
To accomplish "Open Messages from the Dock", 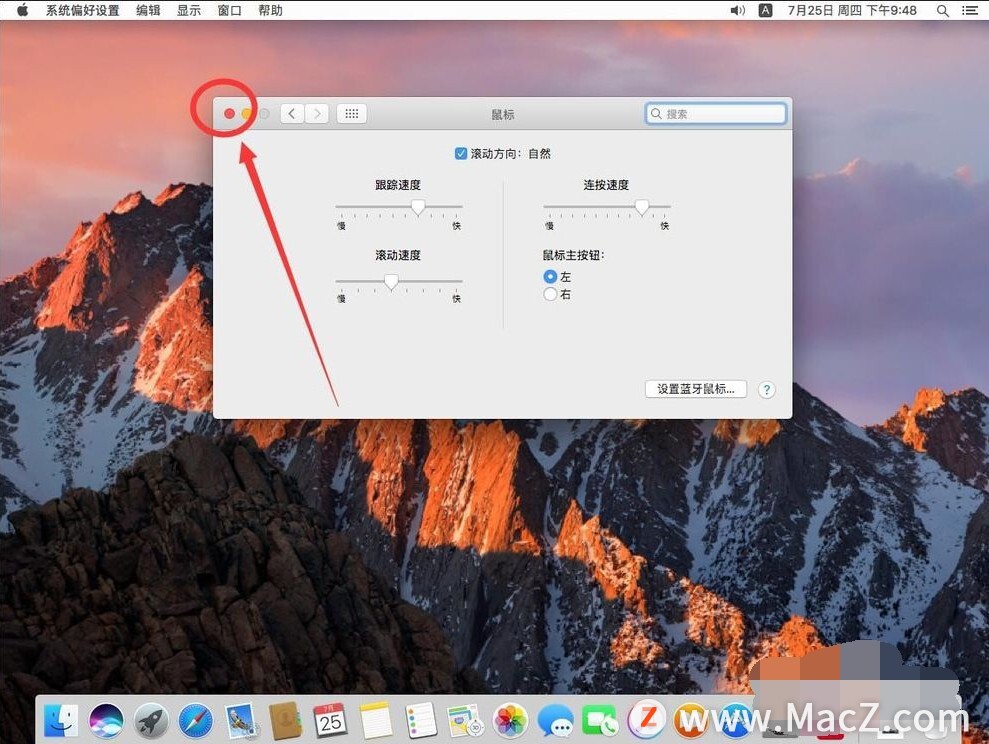I will coord(556,720).
